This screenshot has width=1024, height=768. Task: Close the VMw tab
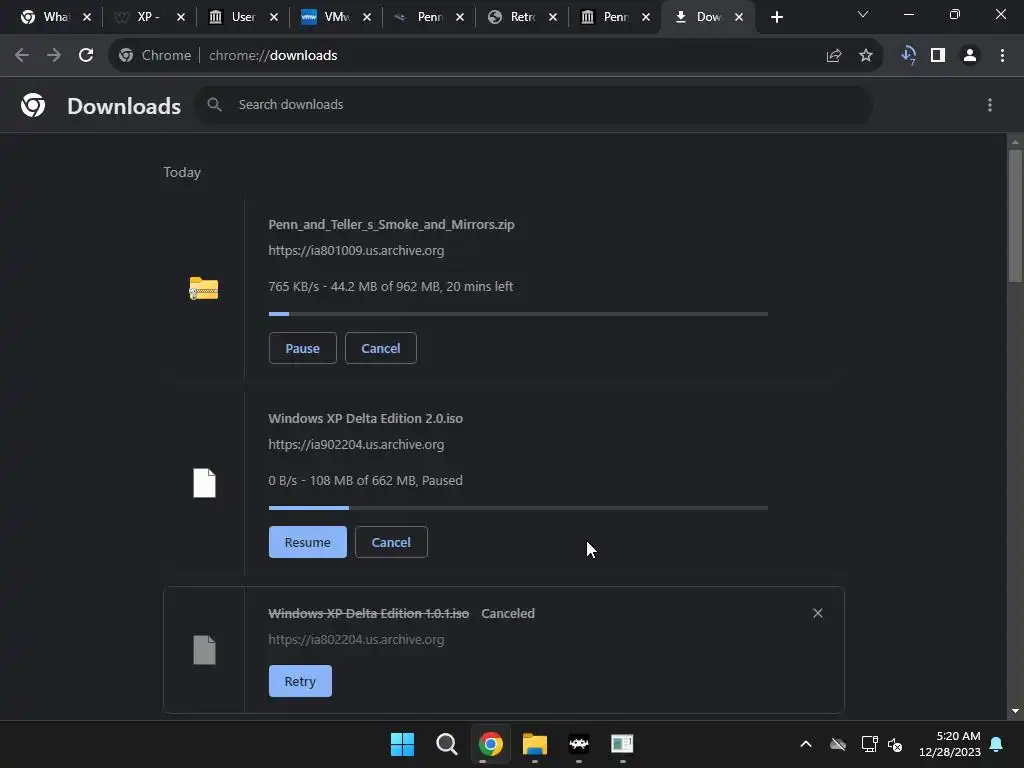pos(367,18)
